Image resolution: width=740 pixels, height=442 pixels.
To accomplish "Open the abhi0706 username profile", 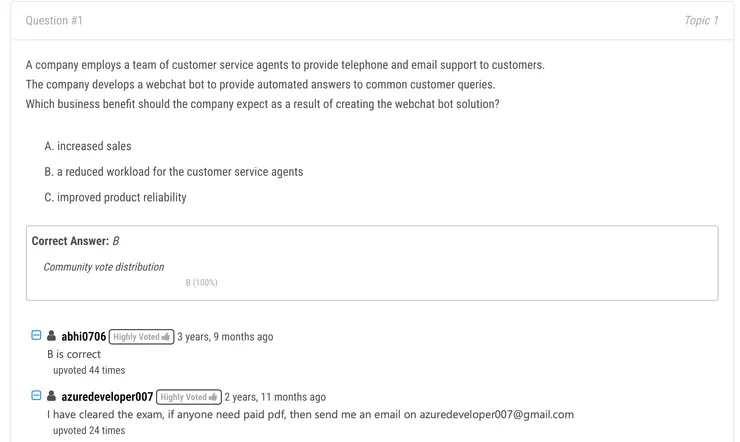I will coord(83,337).
